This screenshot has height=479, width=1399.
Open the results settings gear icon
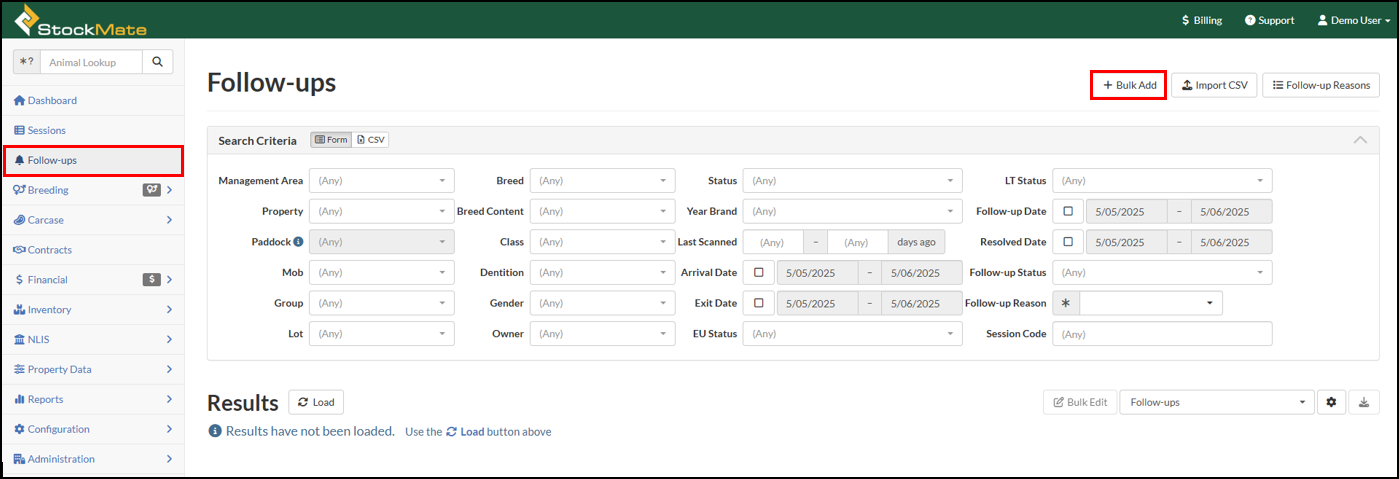[1331, 402]
